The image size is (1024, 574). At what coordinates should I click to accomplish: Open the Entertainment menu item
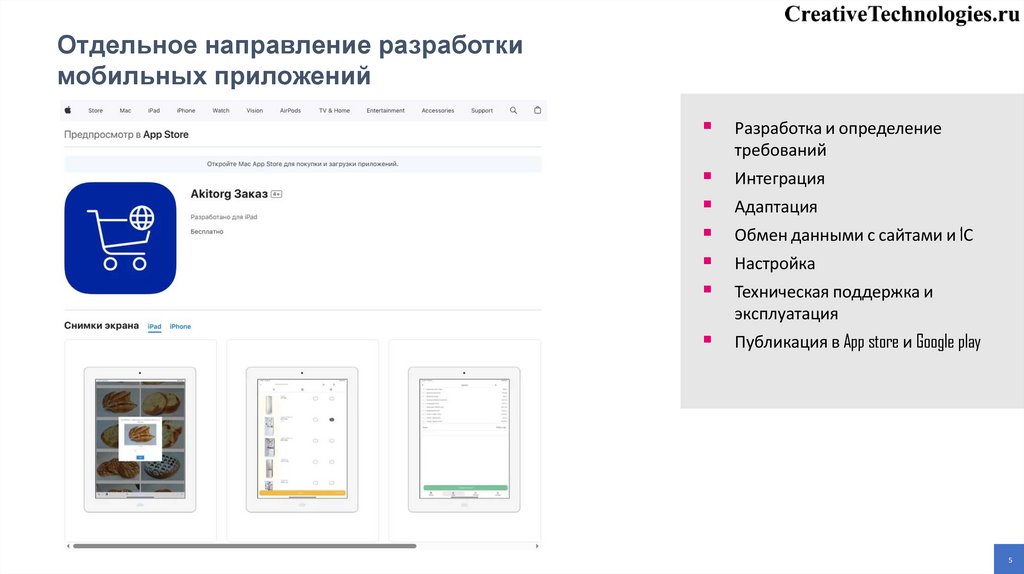[385, 111]
